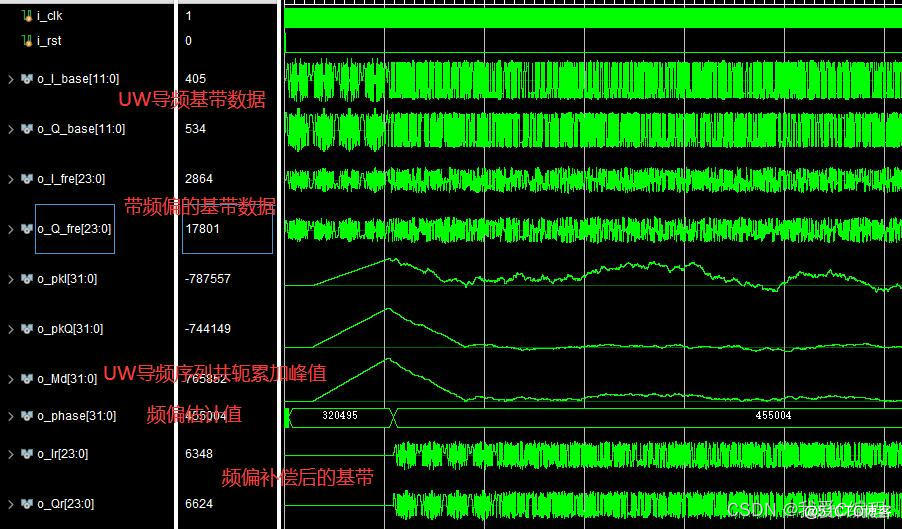Image resolution: width=902 pixels, height=529 pixels.
Task: Expand the o_Ir[23:0] bus
Action: [10, 454]
